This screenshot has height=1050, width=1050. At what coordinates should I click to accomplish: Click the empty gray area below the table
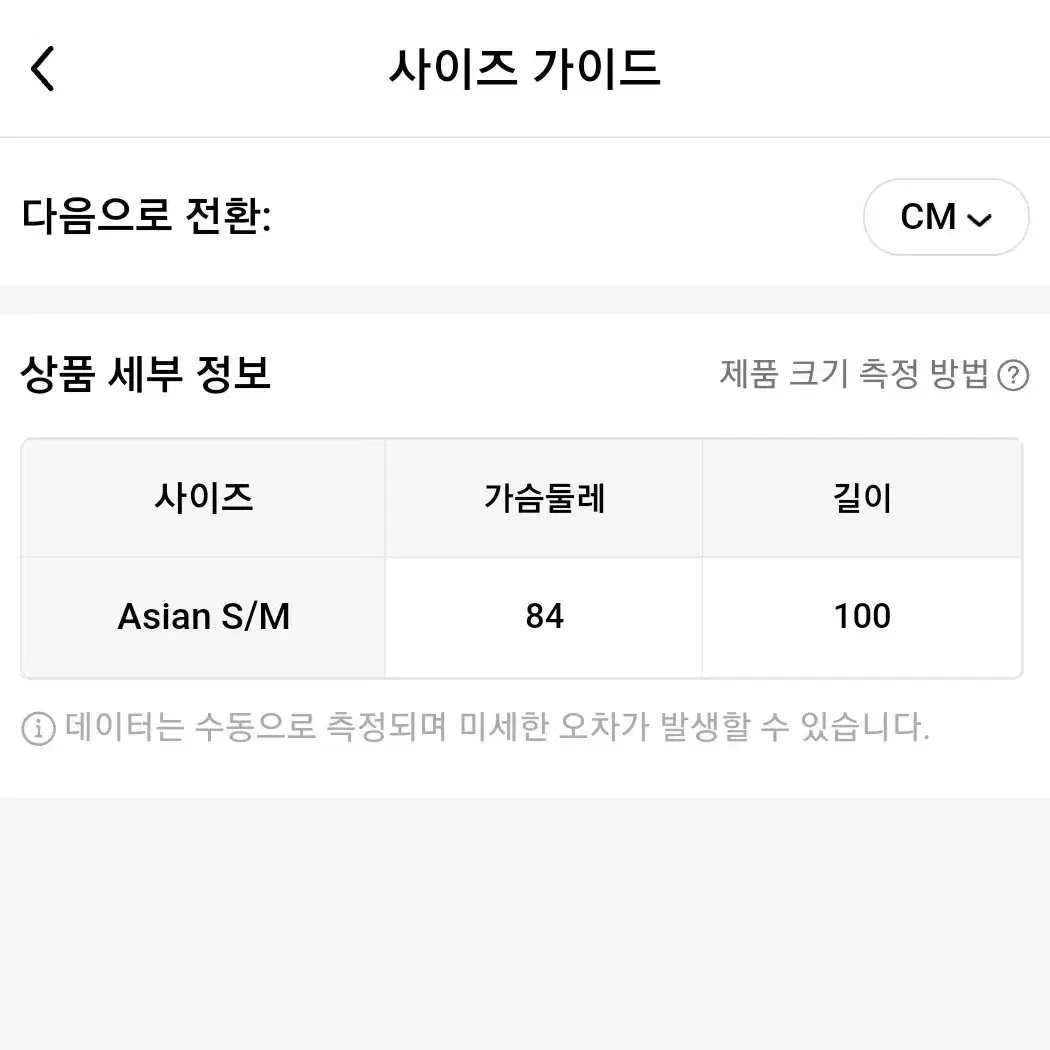click(x=525, y=924)
